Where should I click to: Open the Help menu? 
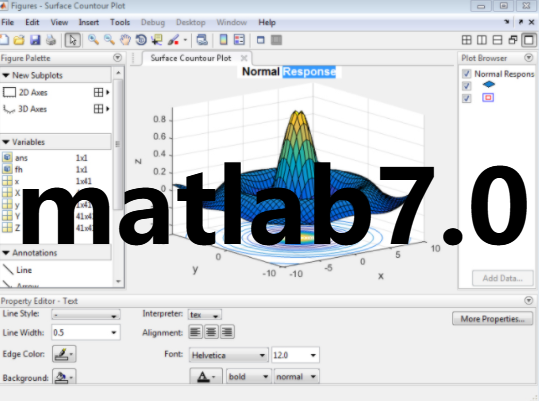point(267,22)
